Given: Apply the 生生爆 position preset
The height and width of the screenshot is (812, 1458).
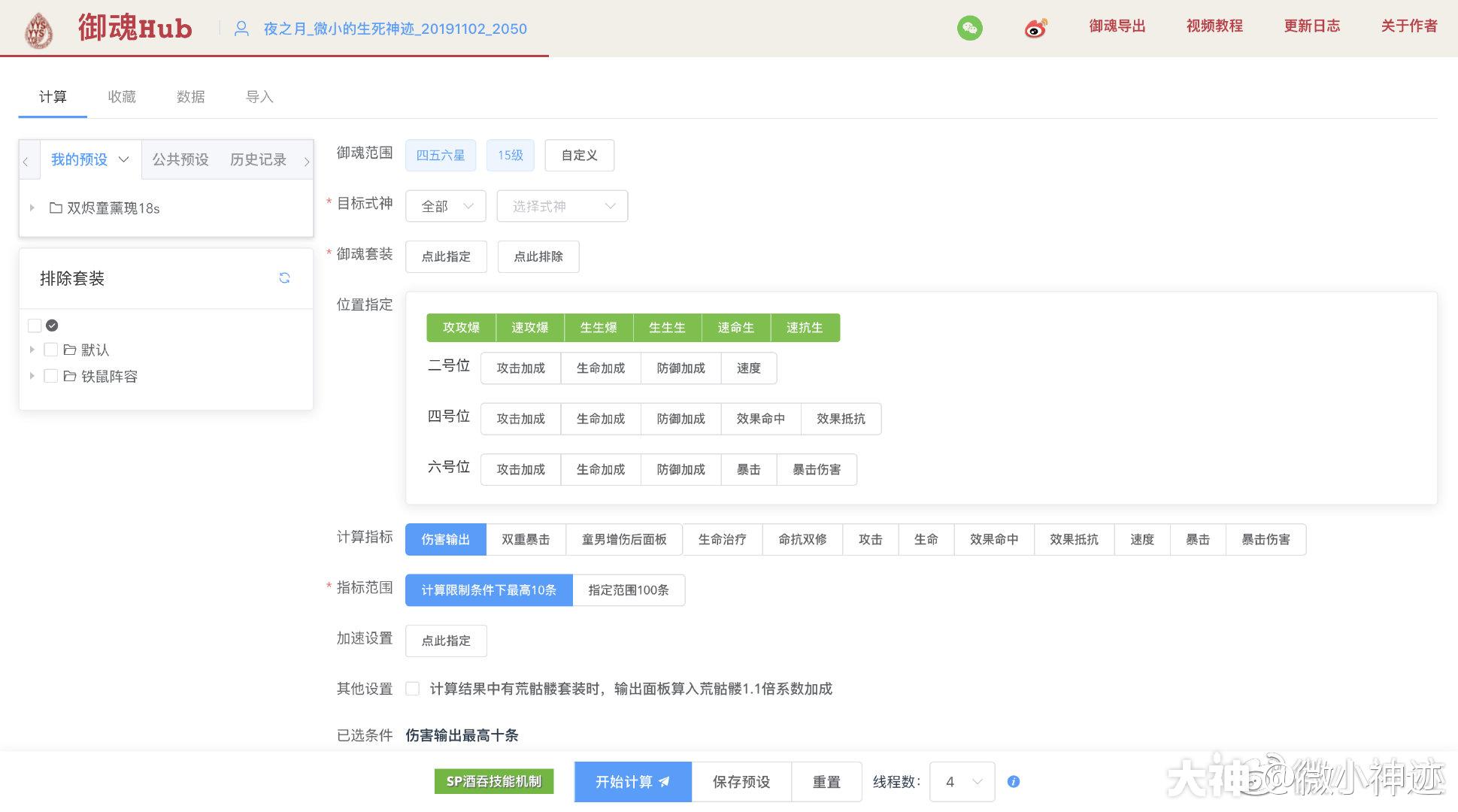Looking at the screenshot, I should (599, 328).
